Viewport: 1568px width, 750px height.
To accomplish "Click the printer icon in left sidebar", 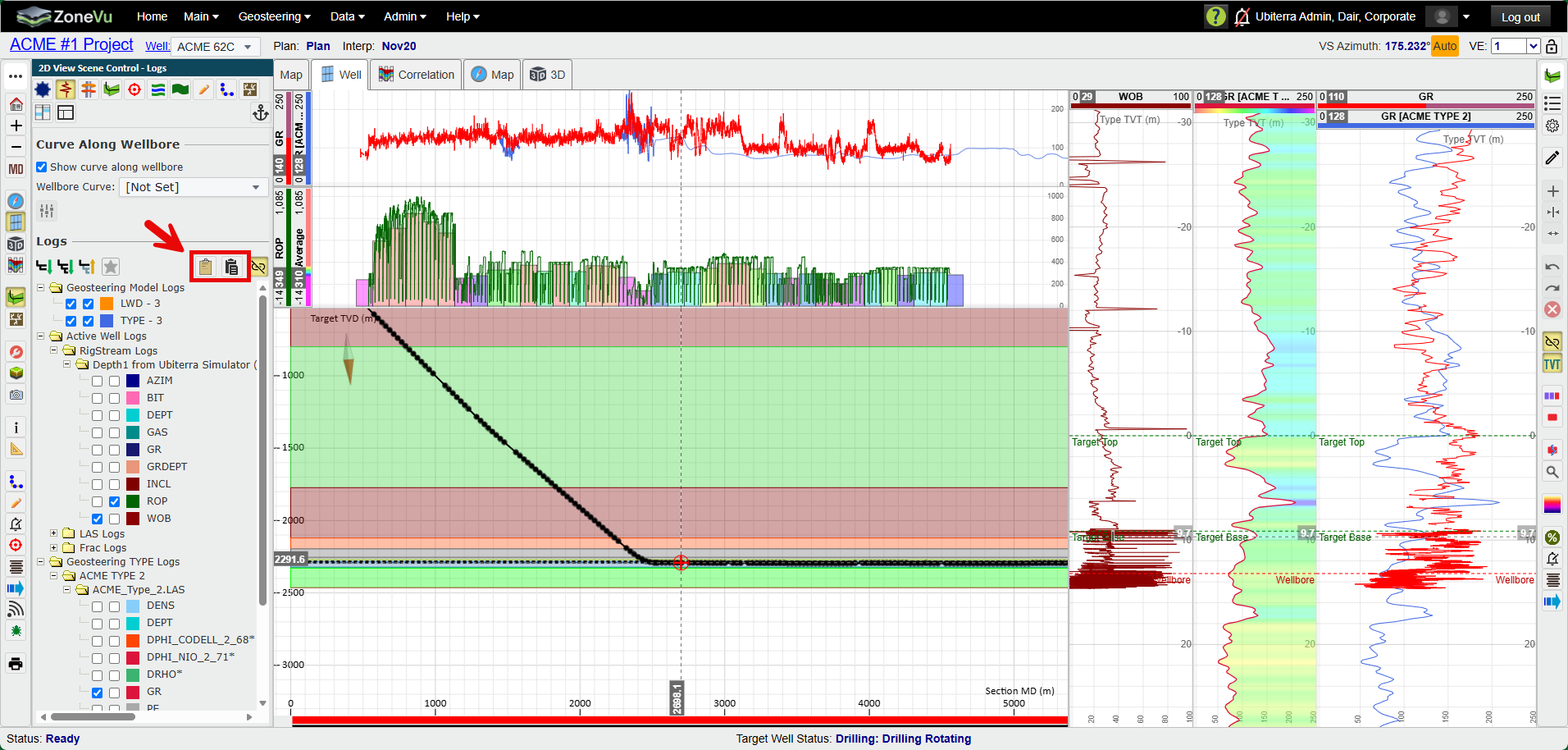I will [x=16, y=664].
